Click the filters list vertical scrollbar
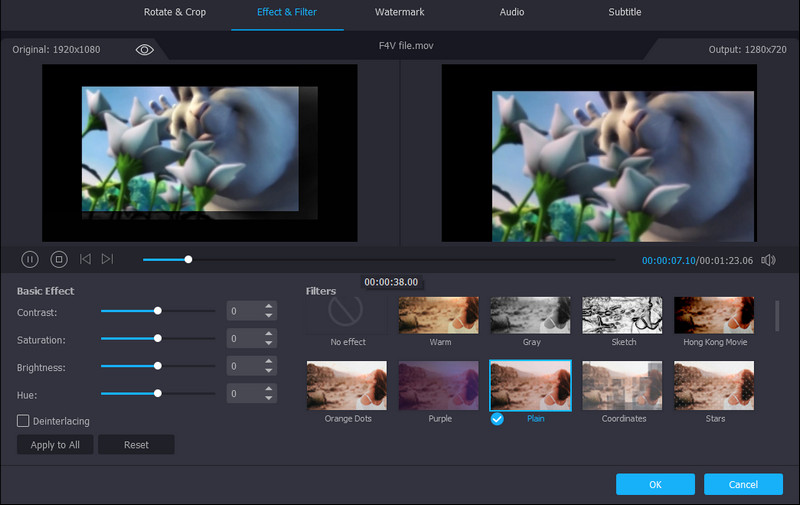The height and width of the screenshot is (505, 800). click(778, 316)
